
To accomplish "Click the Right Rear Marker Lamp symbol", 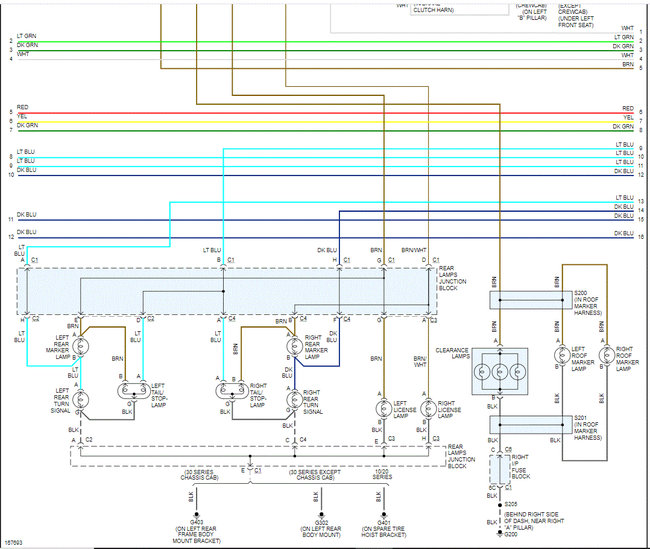I will pos(295,346).
